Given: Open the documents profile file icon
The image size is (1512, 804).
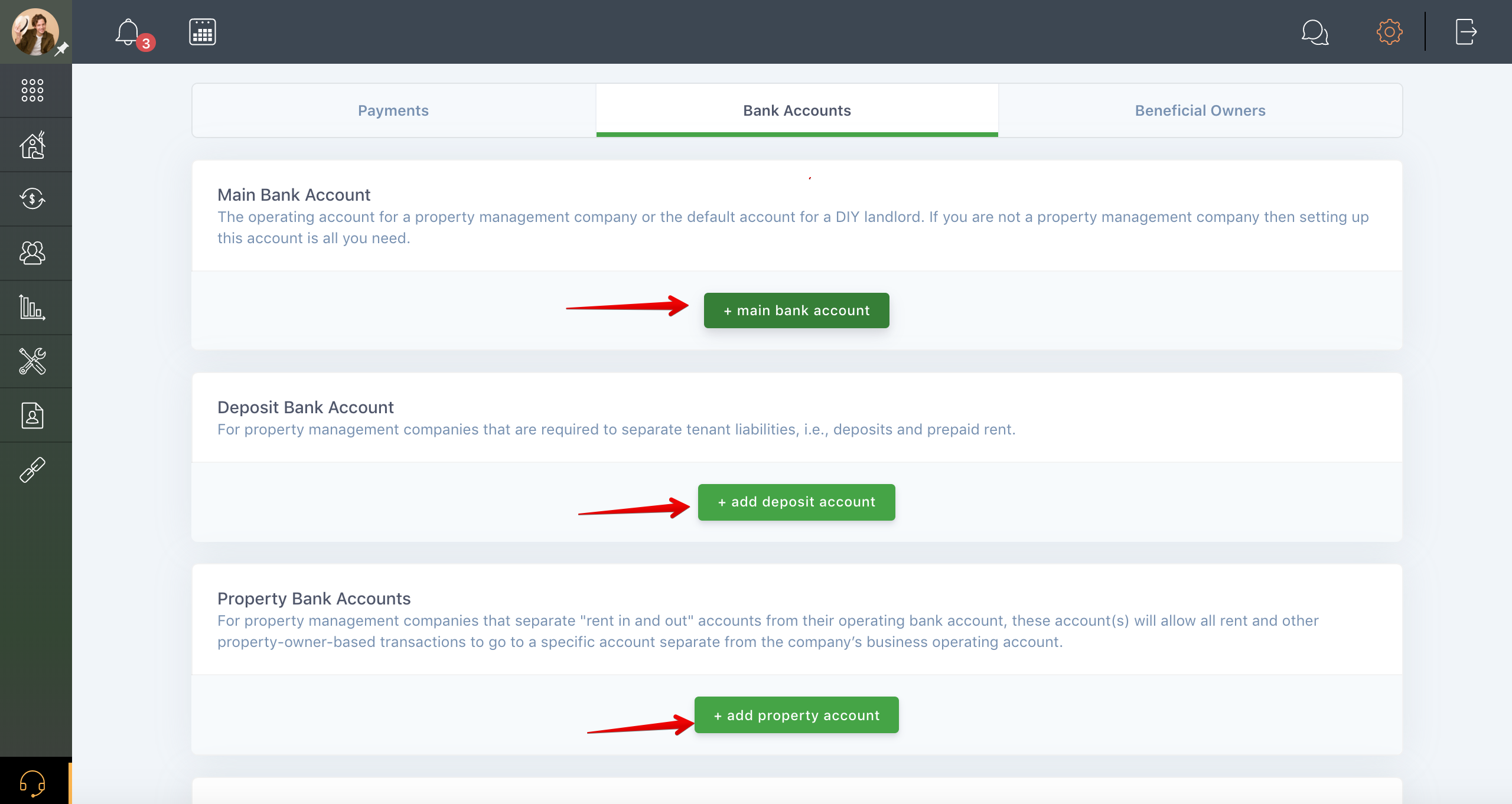Looking at the screenshot, I should pyautogui.click(x=32, y=416).
